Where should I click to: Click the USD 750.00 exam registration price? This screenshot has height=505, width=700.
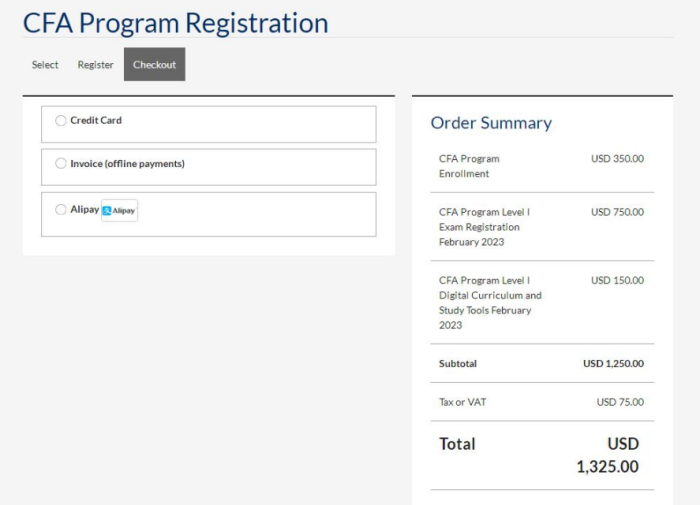pyautogui.click(x=617, y=212)
